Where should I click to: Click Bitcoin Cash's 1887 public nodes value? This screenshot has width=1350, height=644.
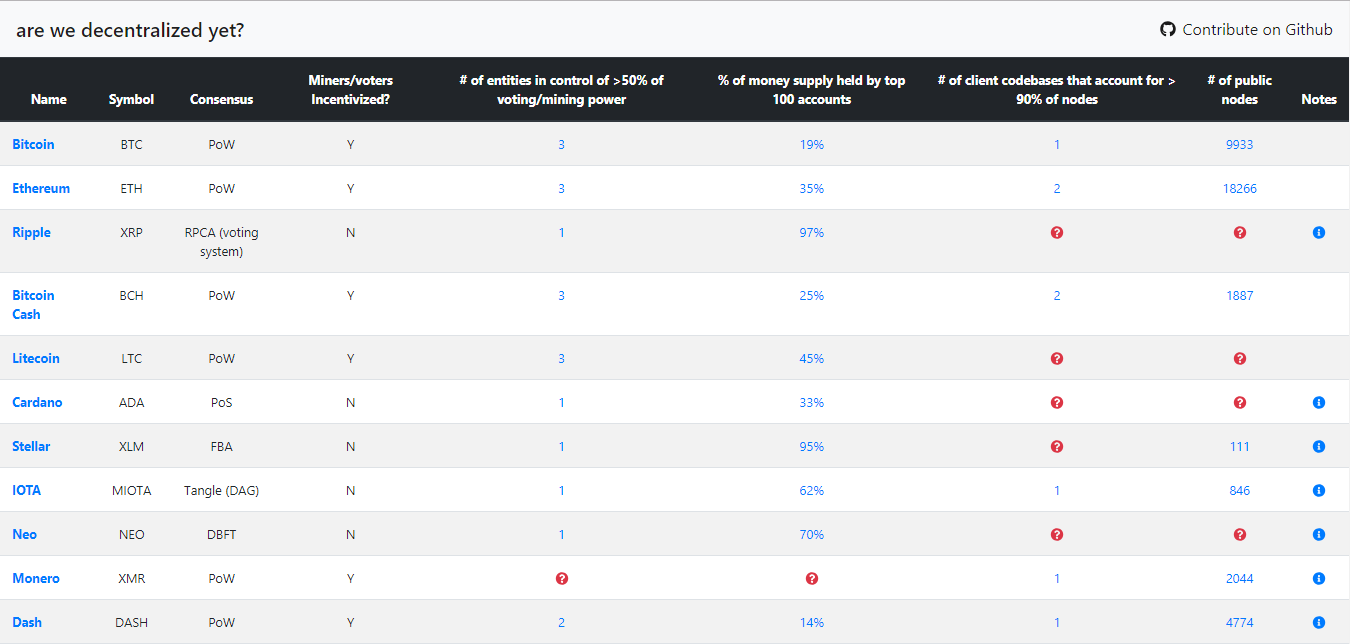[1239, 295]
